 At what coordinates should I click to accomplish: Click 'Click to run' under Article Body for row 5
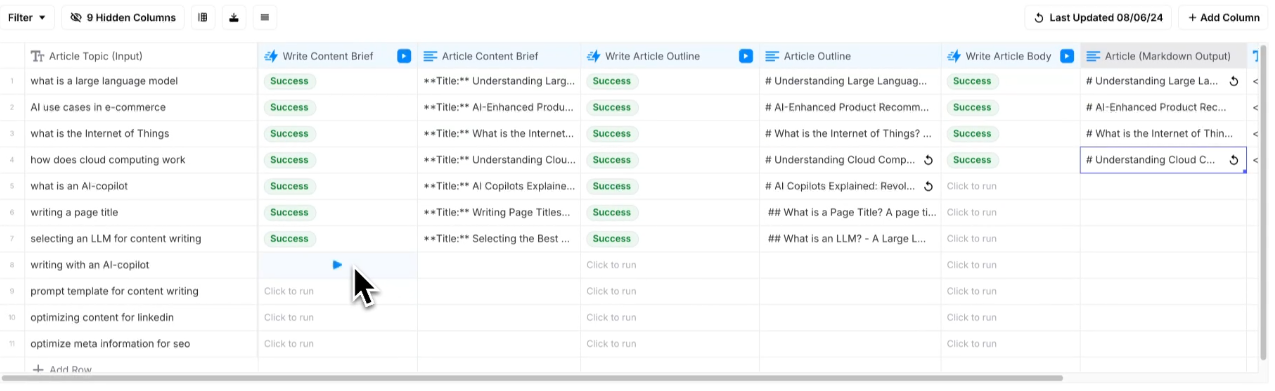[x=972, y=186]
